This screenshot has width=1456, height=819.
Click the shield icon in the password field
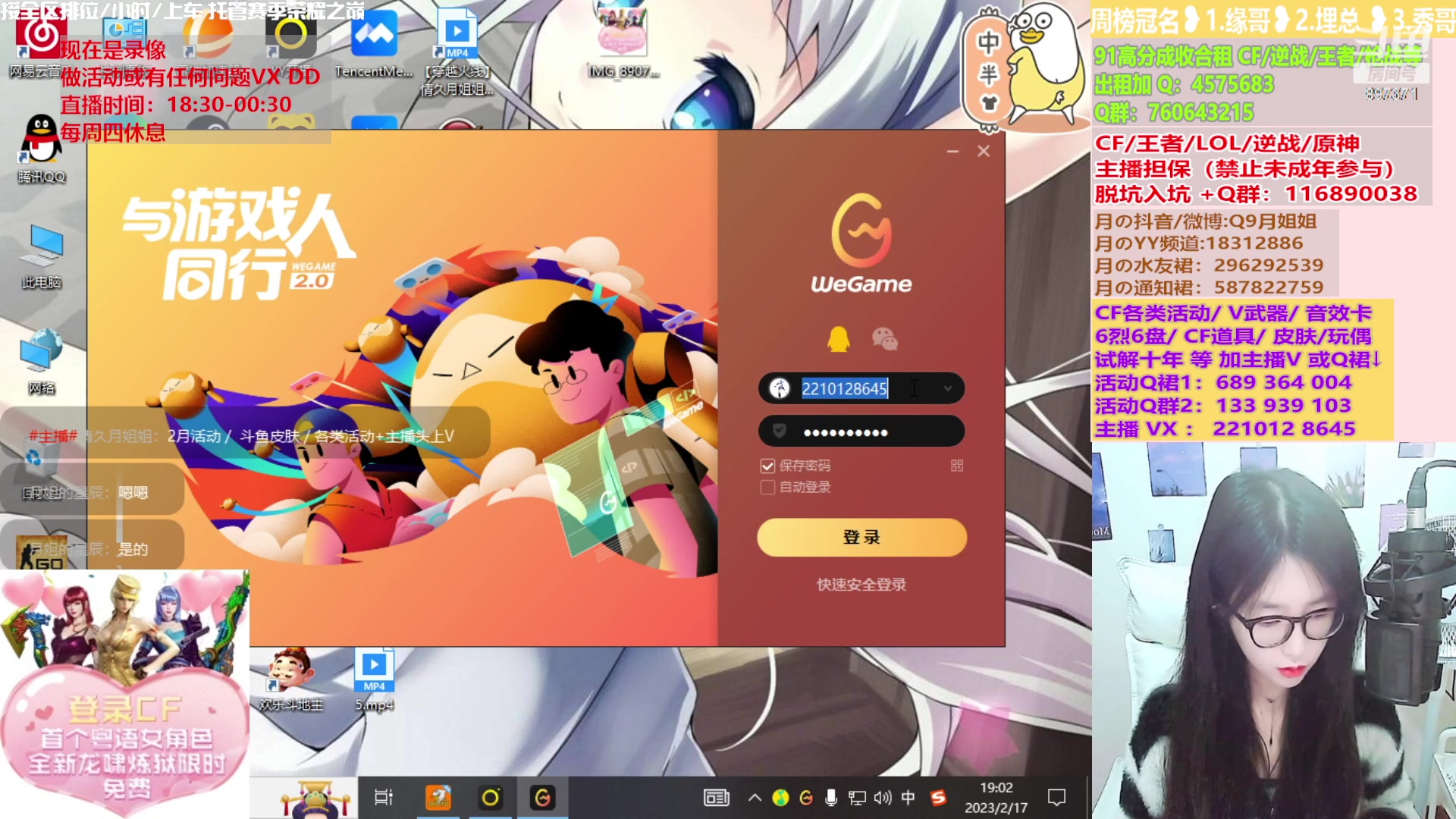(x=779, y=431)
